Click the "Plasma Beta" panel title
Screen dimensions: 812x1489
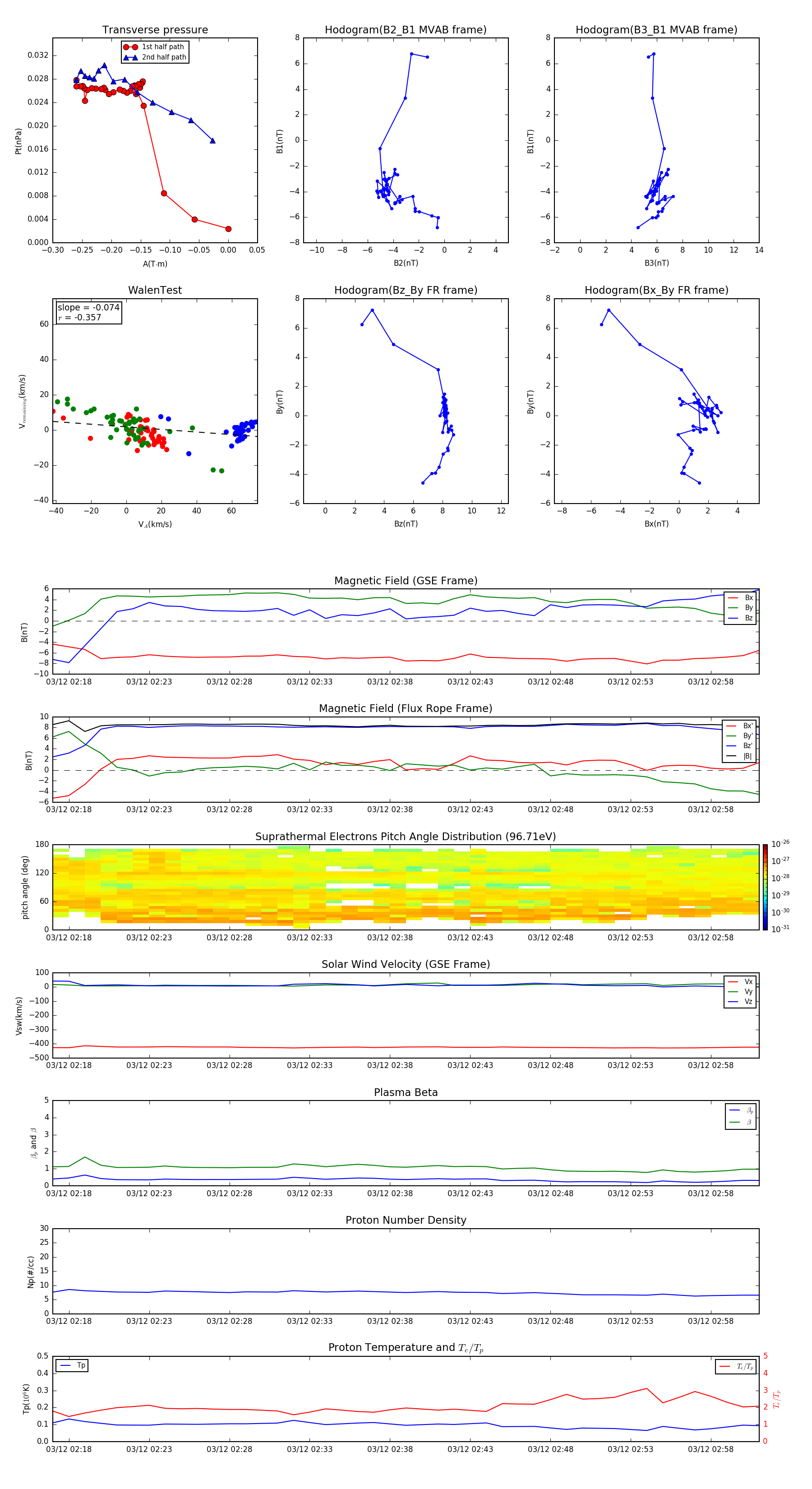tap(406, 1093)
